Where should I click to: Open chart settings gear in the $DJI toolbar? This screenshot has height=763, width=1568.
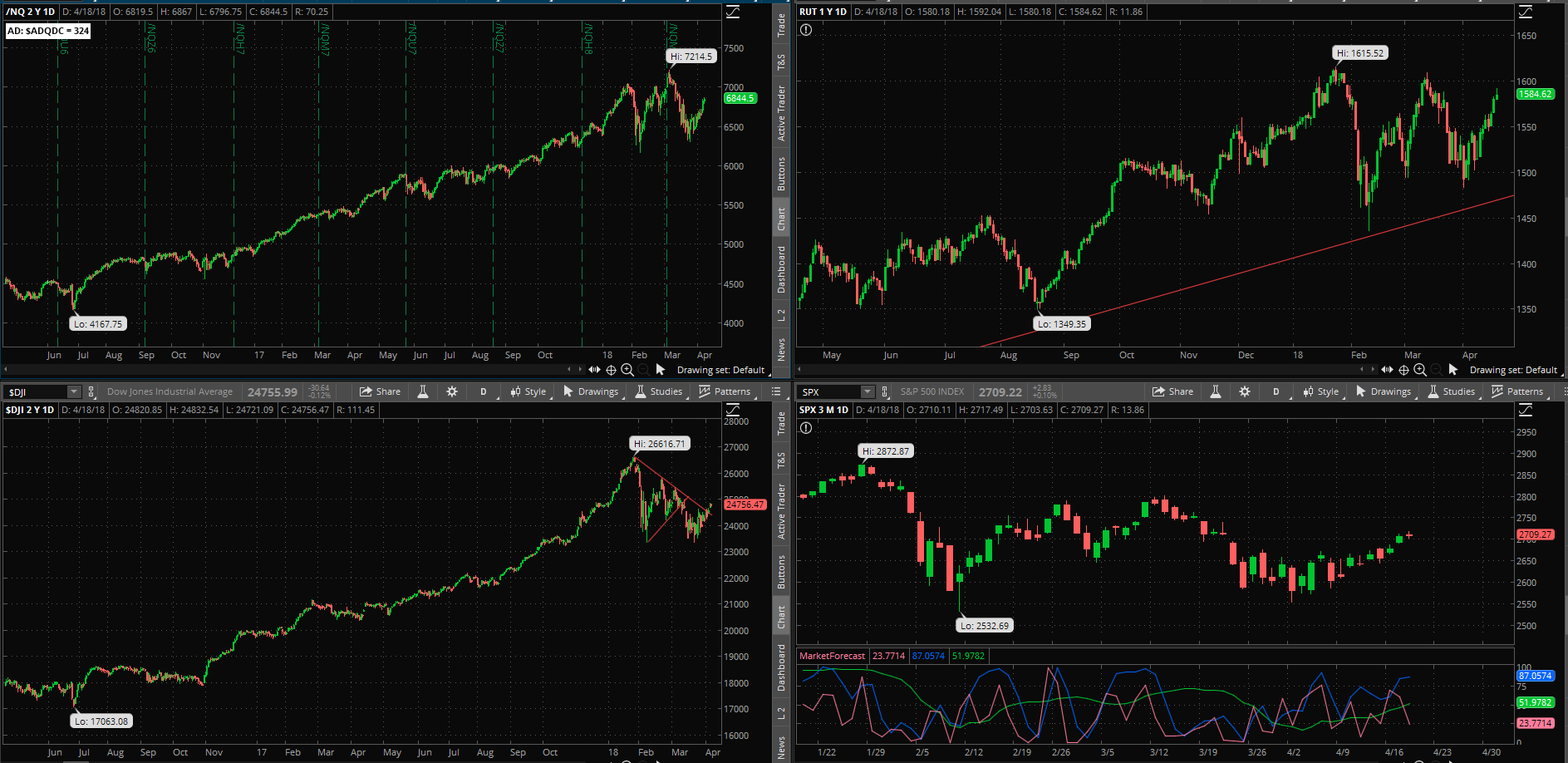[452, 391]
